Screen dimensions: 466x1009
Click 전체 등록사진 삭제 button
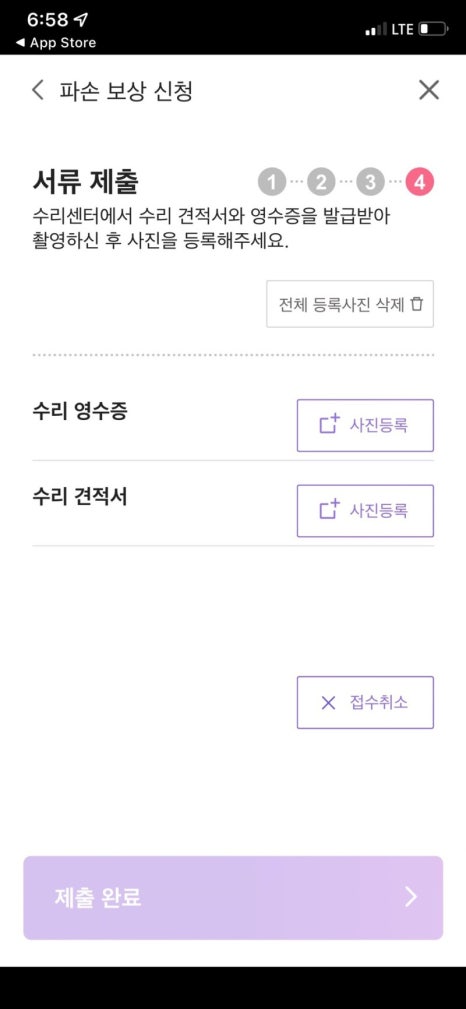click(350, 304)
